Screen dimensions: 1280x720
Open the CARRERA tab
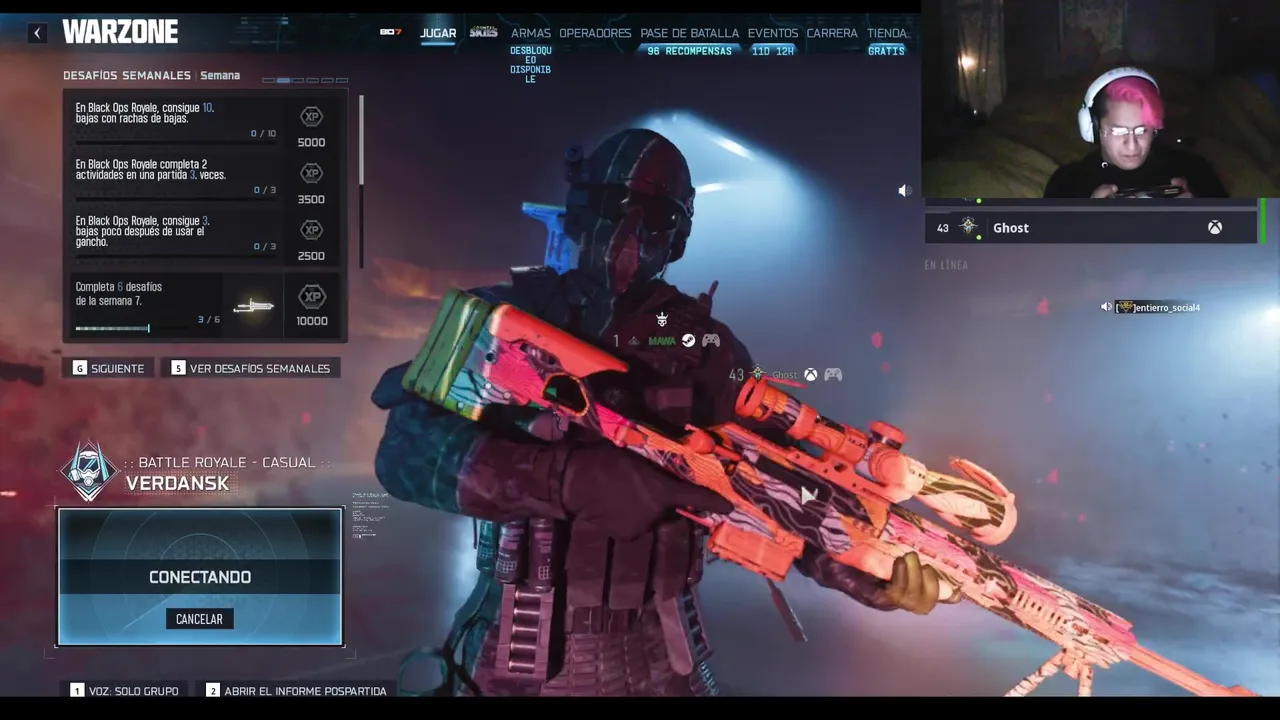click(x=832, y=33)
